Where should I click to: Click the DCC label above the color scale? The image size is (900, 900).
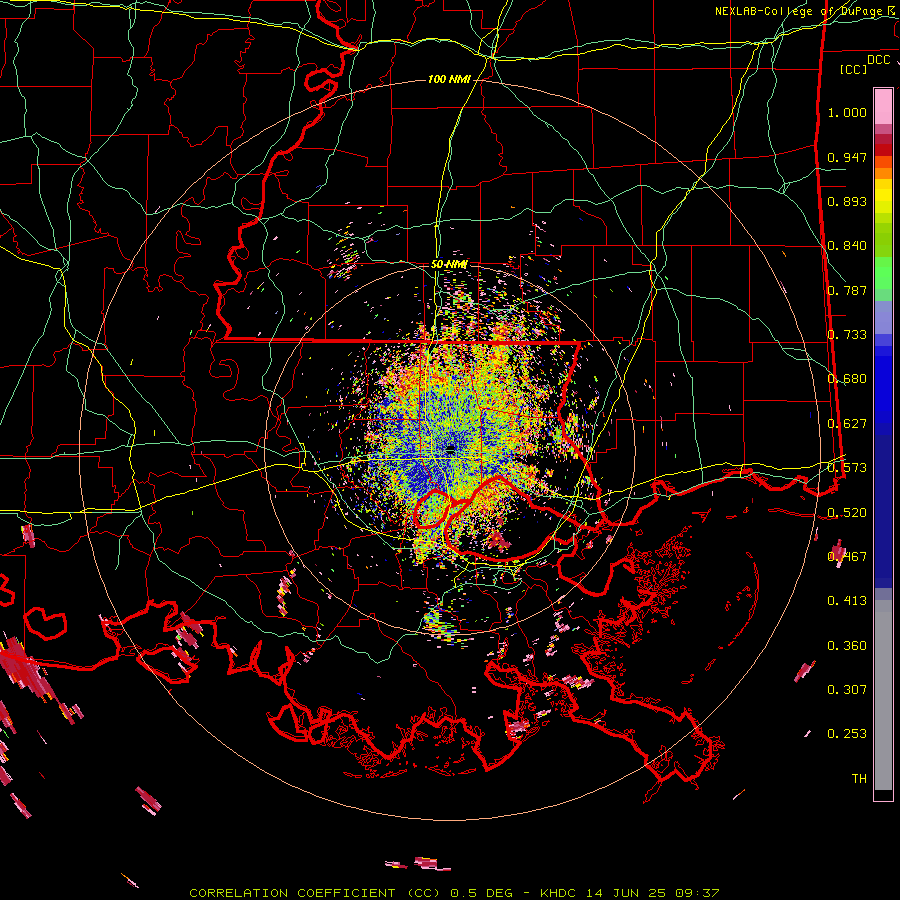click(x=878, y=60)
